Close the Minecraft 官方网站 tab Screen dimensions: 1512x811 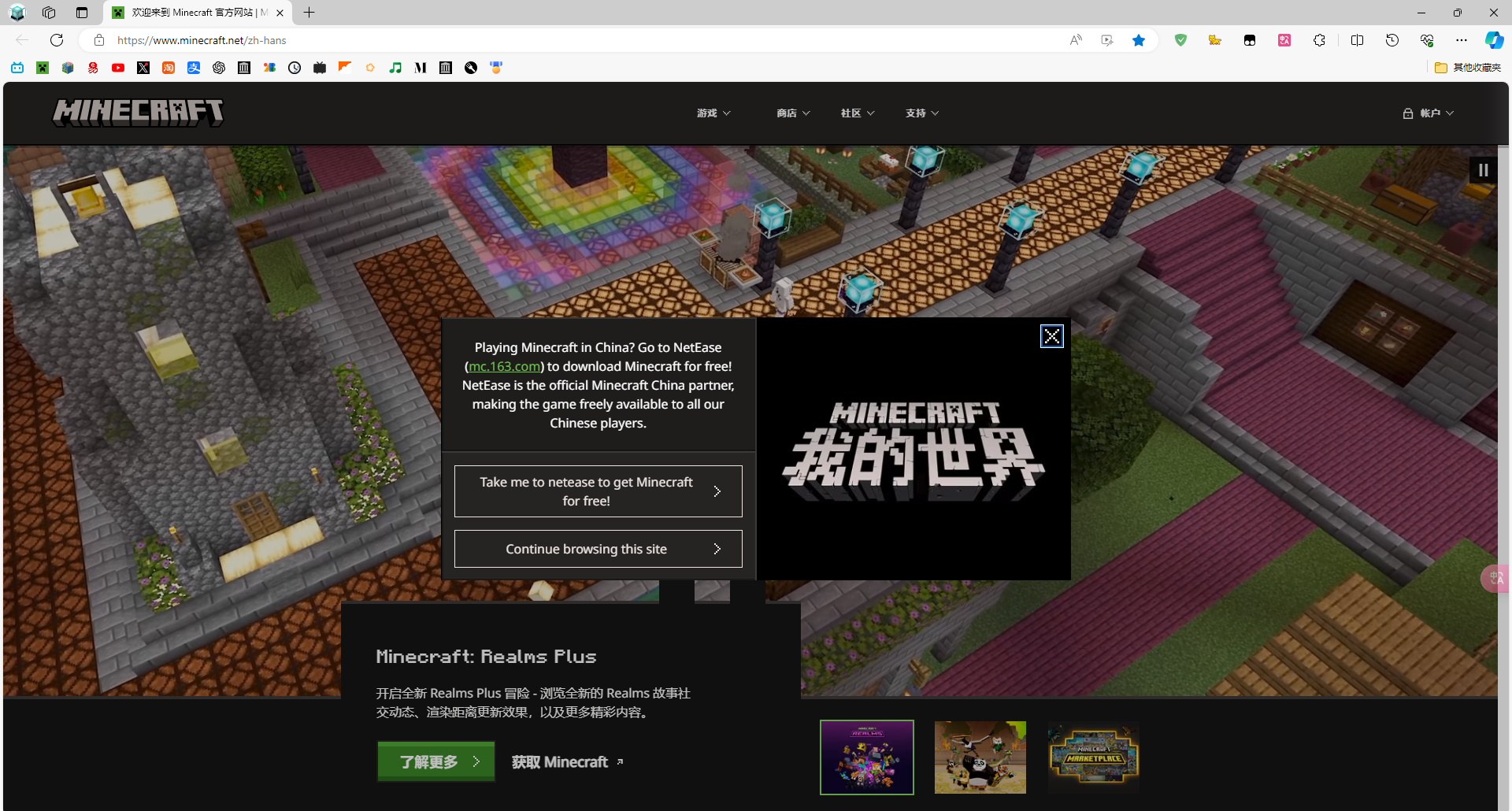pyautogui.click(x=280, y=13)
